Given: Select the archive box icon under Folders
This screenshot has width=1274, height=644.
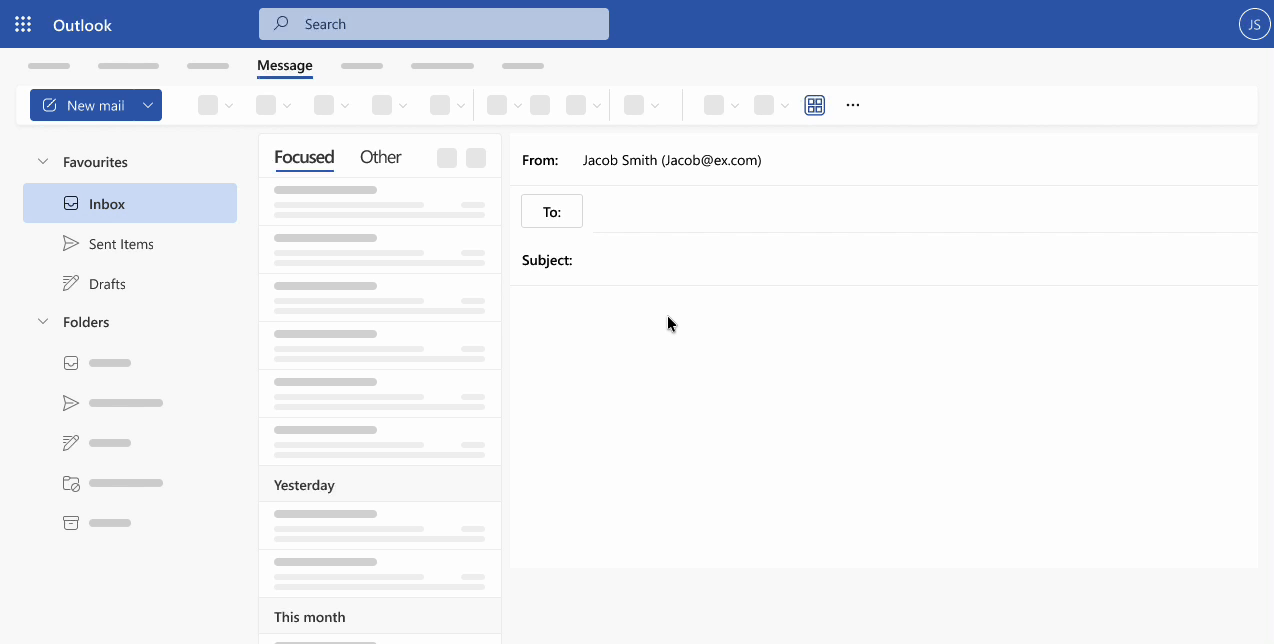Looking at the screenshot, I should [x=71, y=523].
